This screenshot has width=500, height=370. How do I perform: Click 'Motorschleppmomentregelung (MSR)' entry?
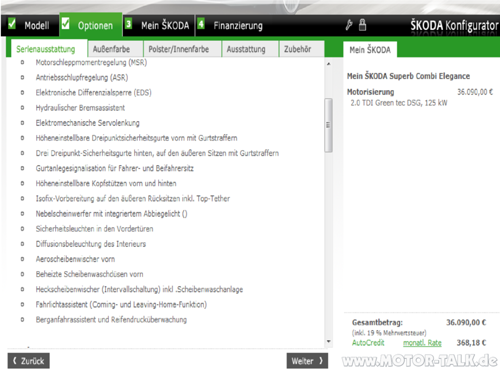pyautogui.click(x=91, y=62)
